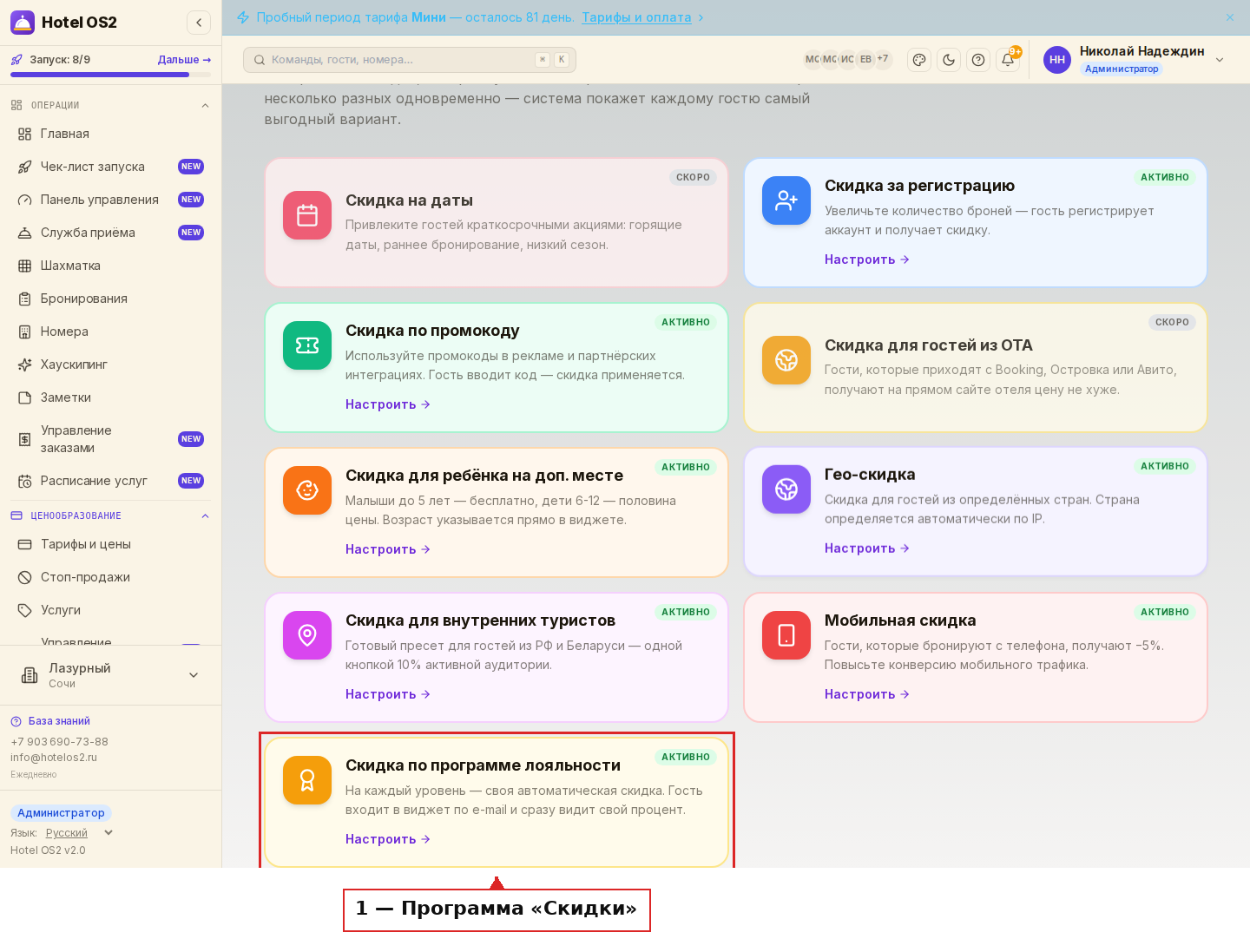Click Настроить for Скидка по промокоду
This screenshot has height=952, width=1250.
tap(387, 404)
